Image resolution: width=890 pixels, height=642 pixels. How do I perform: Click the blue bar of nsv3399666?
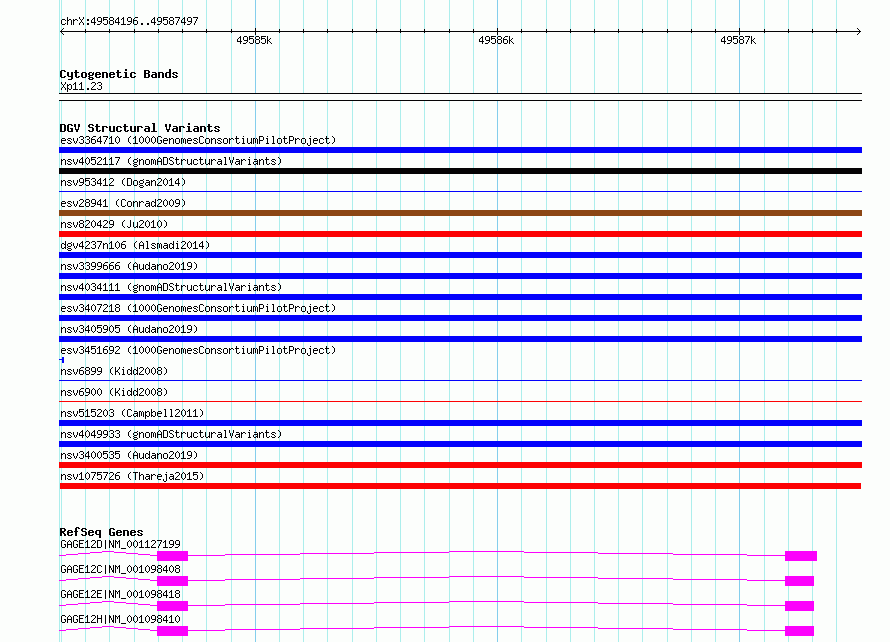click(460, 276)
